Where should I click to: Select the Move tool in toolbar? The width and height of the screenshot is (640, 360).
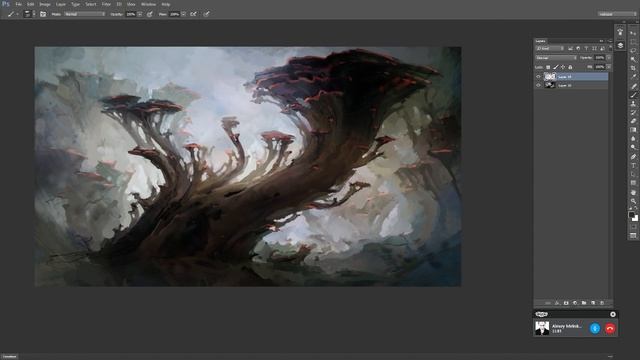coord(633,32)
